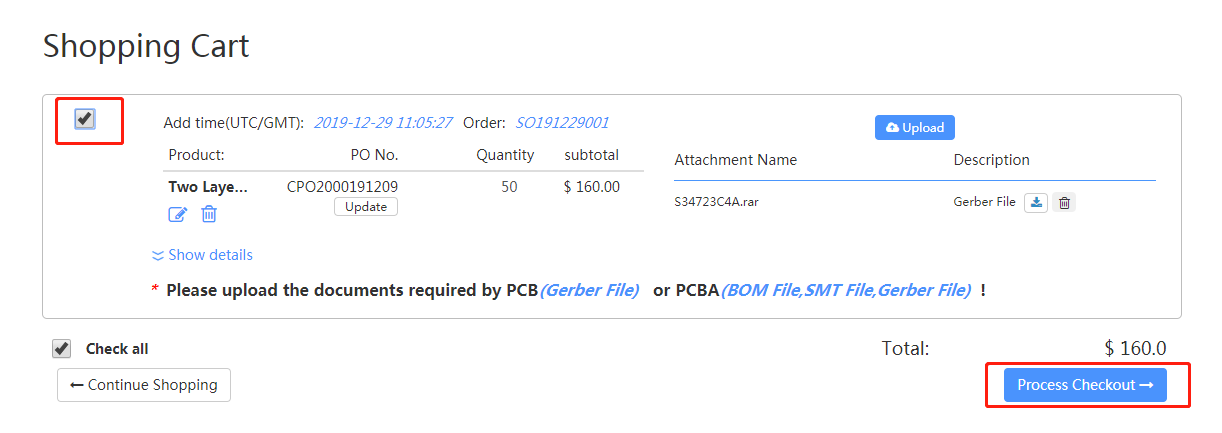The image size is (1222, 433).
Task: Open order link SO191229001
Action: point(562,123)
